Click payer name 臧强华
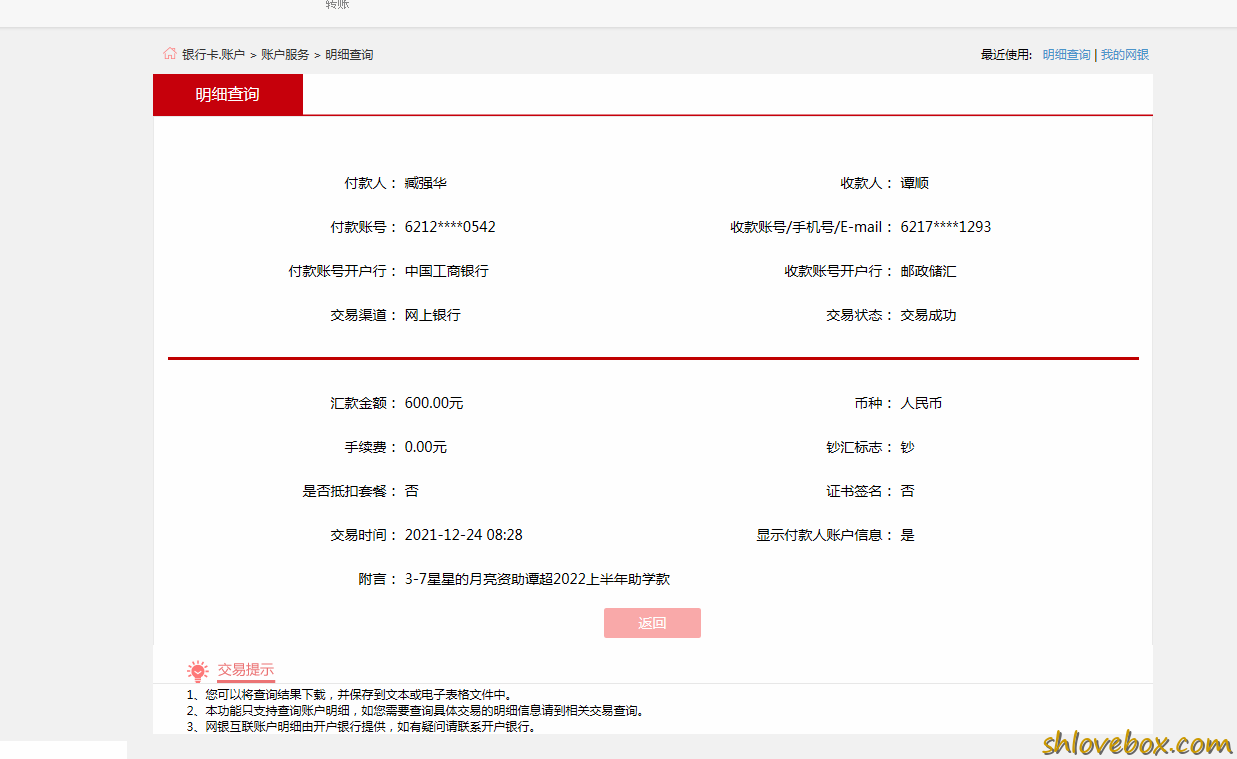Image resolution: width=1237 pixels, height=759 pixels. tap(426, 183)
